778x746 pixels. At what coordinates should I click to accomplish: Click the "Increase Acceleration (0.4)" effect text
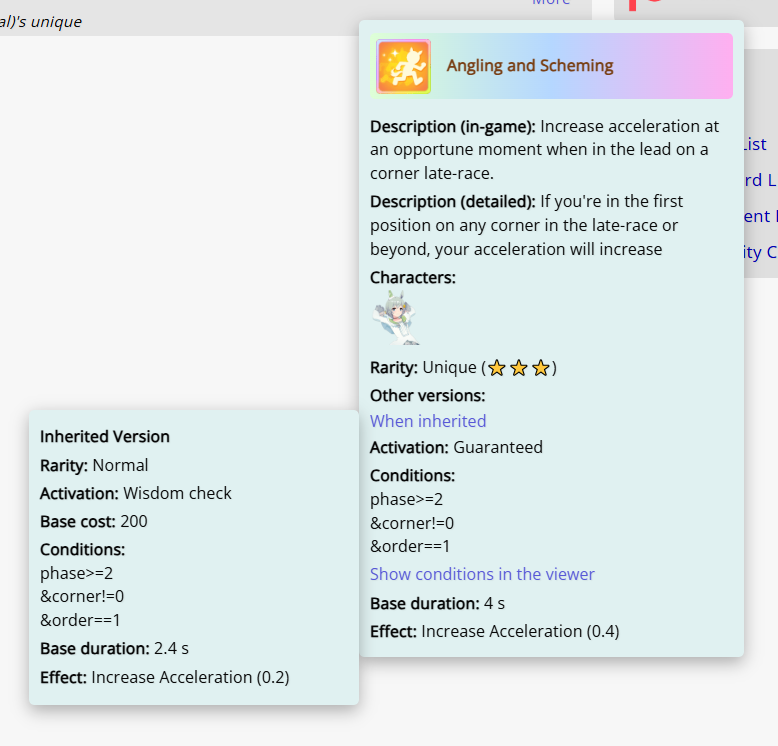pyautogui.click(x=520, y=631)
